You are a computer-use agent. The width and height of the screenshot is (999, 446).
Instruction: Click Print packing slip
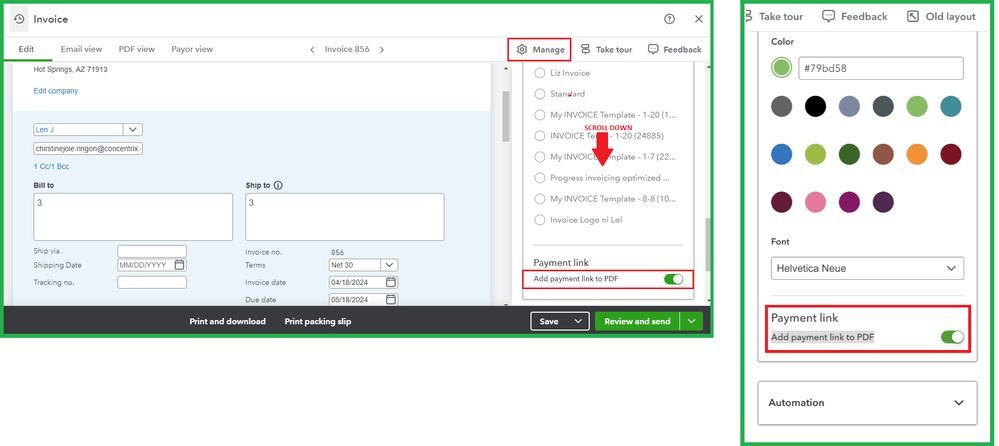[318, 321]
